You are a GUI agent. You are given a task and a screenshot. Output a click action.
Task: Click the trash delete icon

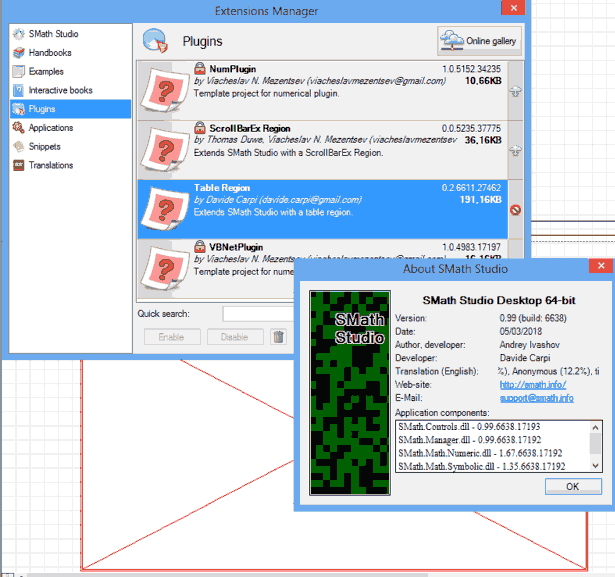coord(279,337)
